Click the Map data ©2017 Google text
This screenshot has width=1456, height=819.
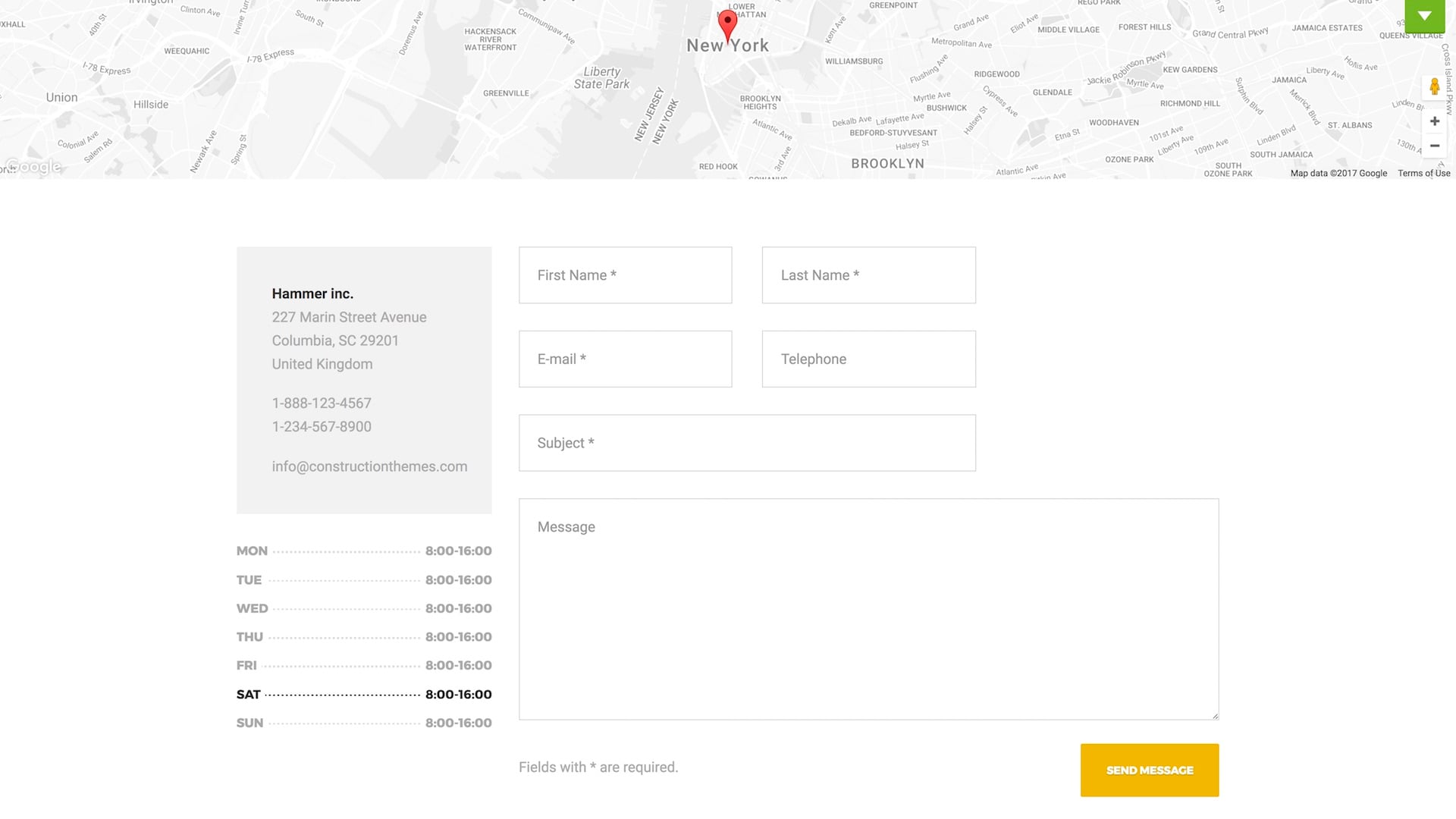pos(1338,174)
